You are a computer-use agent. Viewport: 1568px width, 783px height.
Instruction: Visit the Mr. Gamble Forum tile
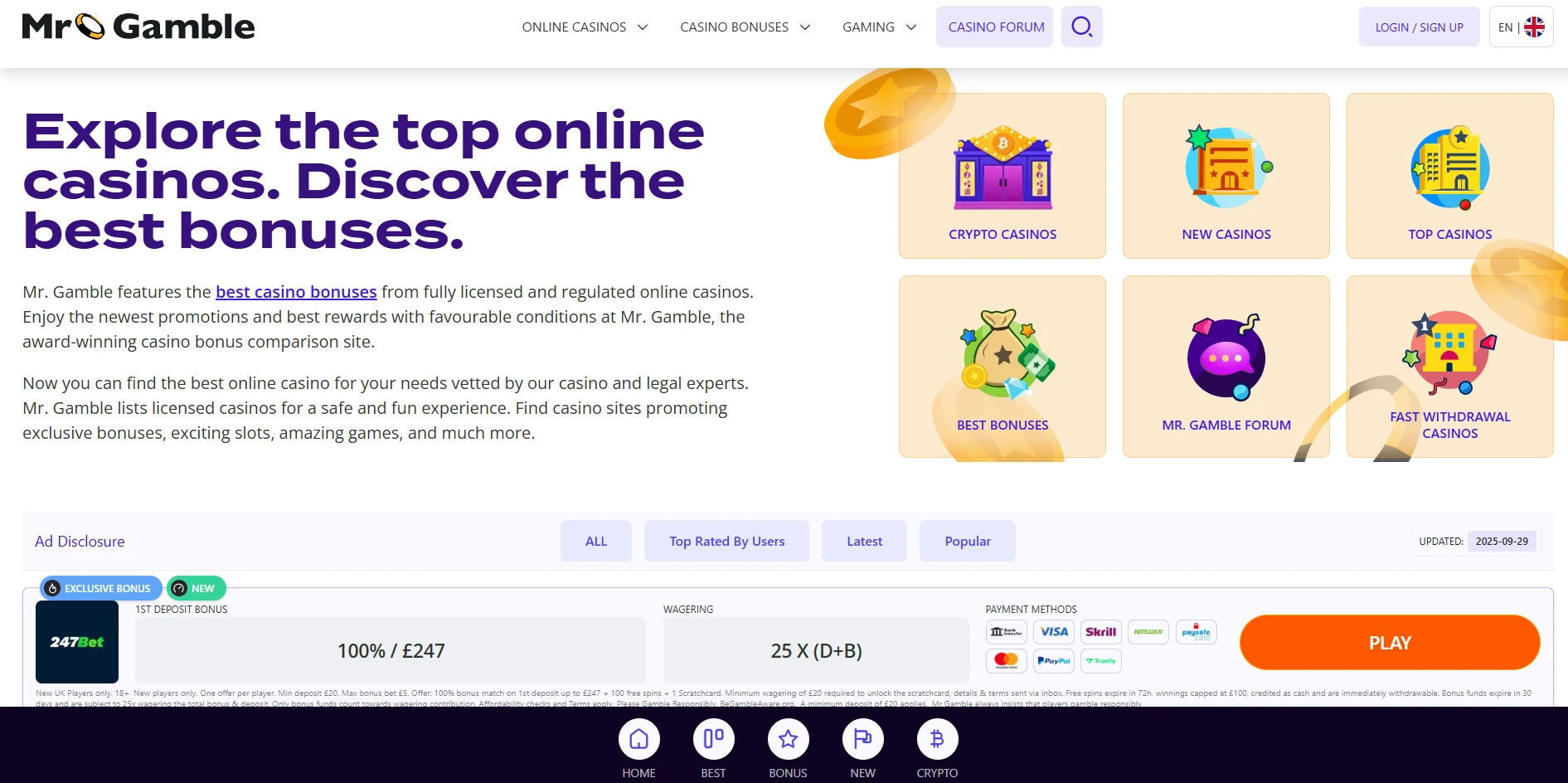click(x=1226, y=367)
